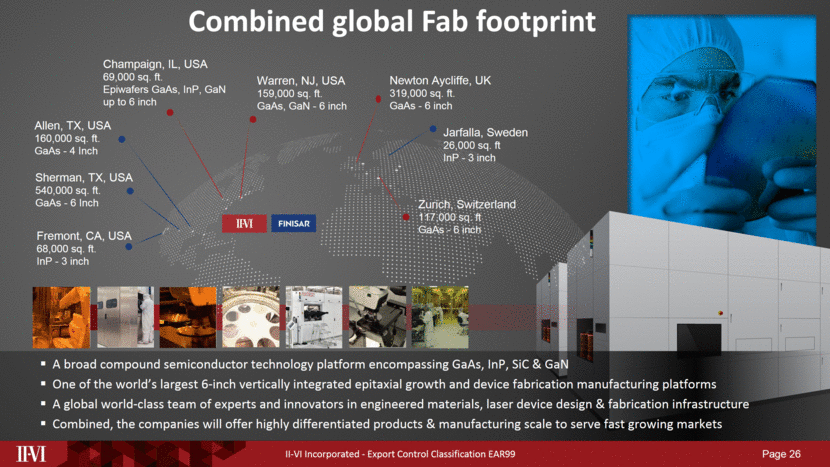Click the blue dot marker beside Allen, TX
The height and width of the screenshot is (467, 830).
pos(121,140)
